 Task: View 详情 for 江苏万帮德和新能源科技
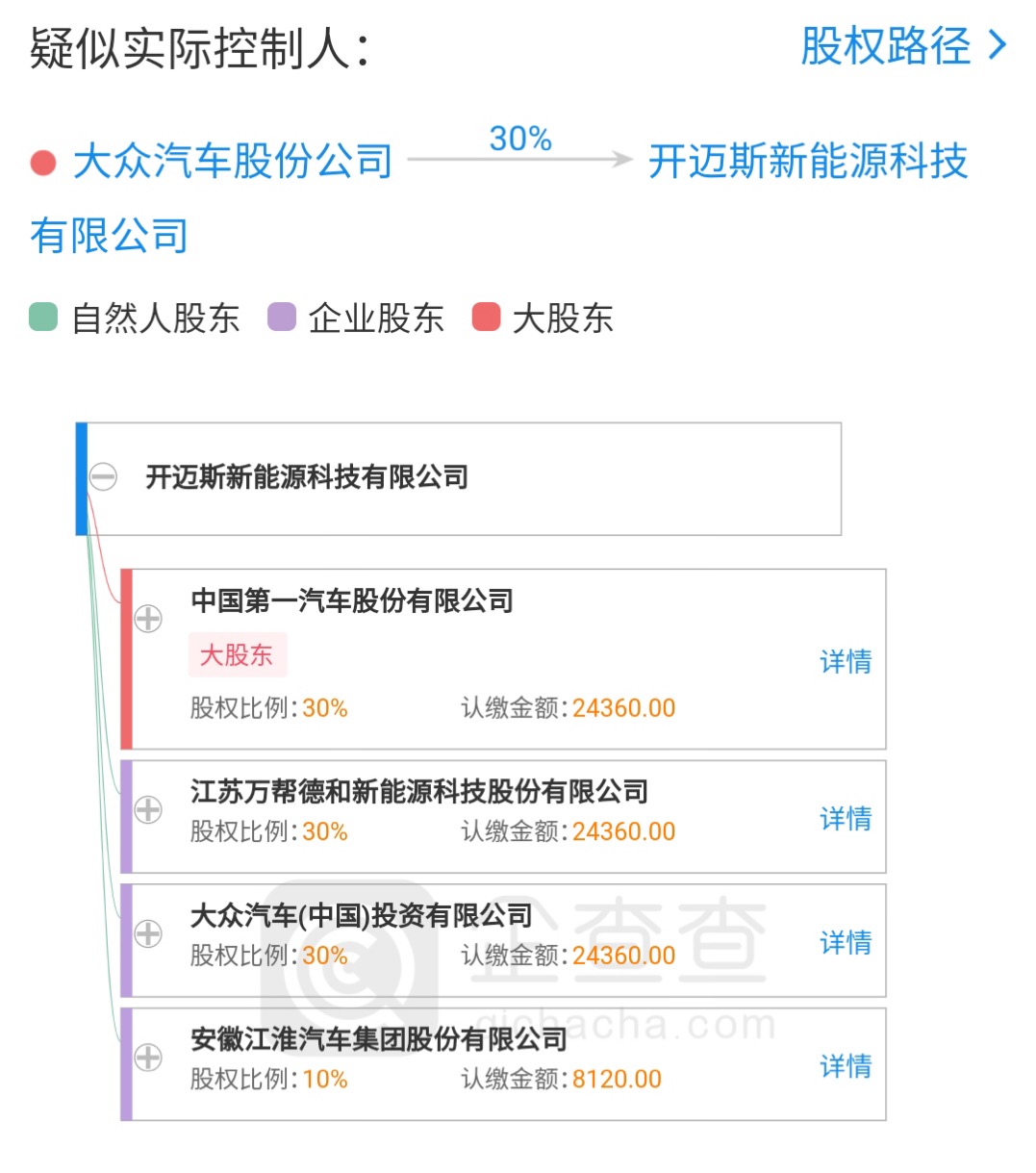[846, 818]
